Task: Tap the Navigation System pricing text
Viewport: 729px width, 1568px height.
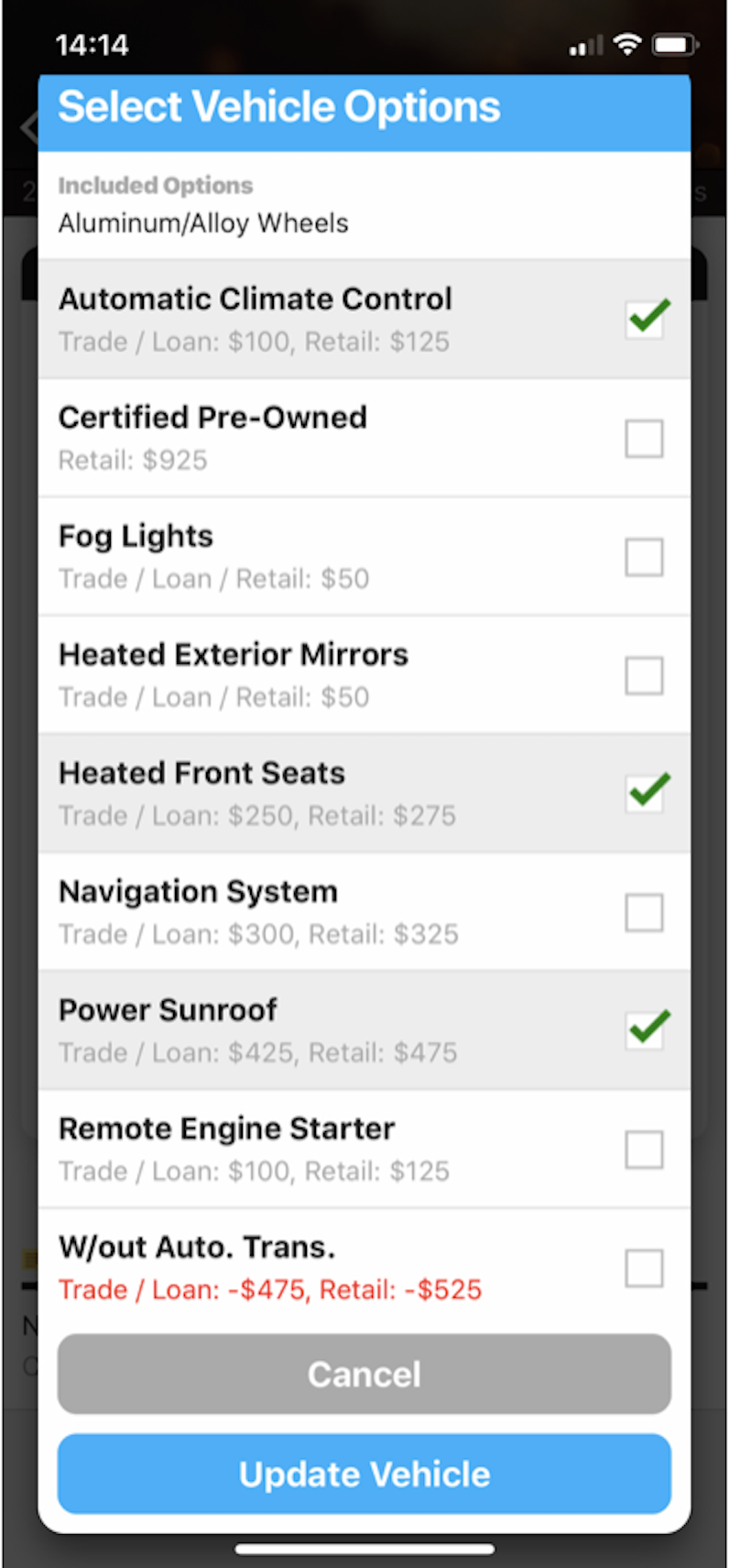Action: tap(258, 934)
